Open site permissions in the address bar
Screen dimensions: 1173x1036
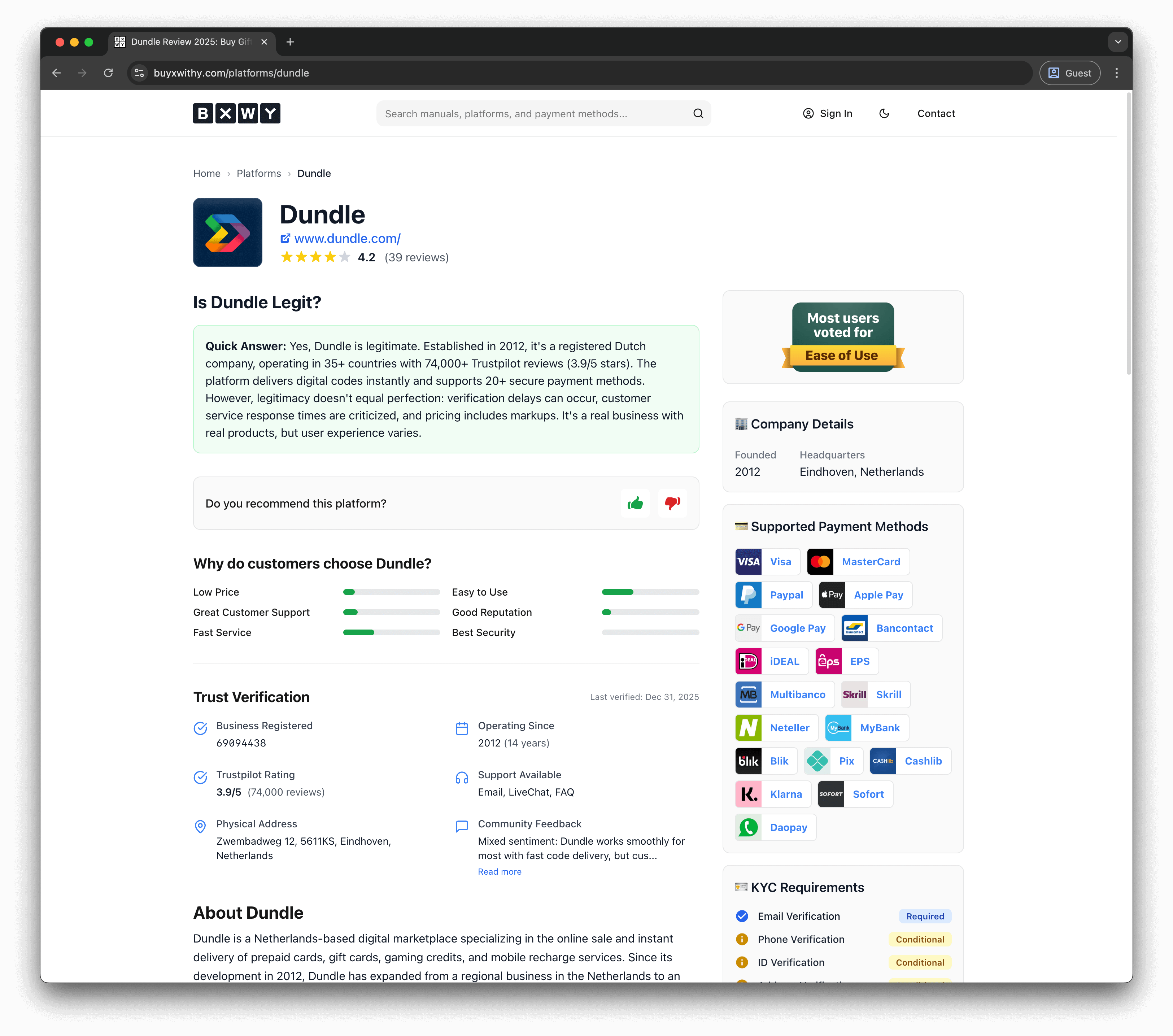point(139,73)
